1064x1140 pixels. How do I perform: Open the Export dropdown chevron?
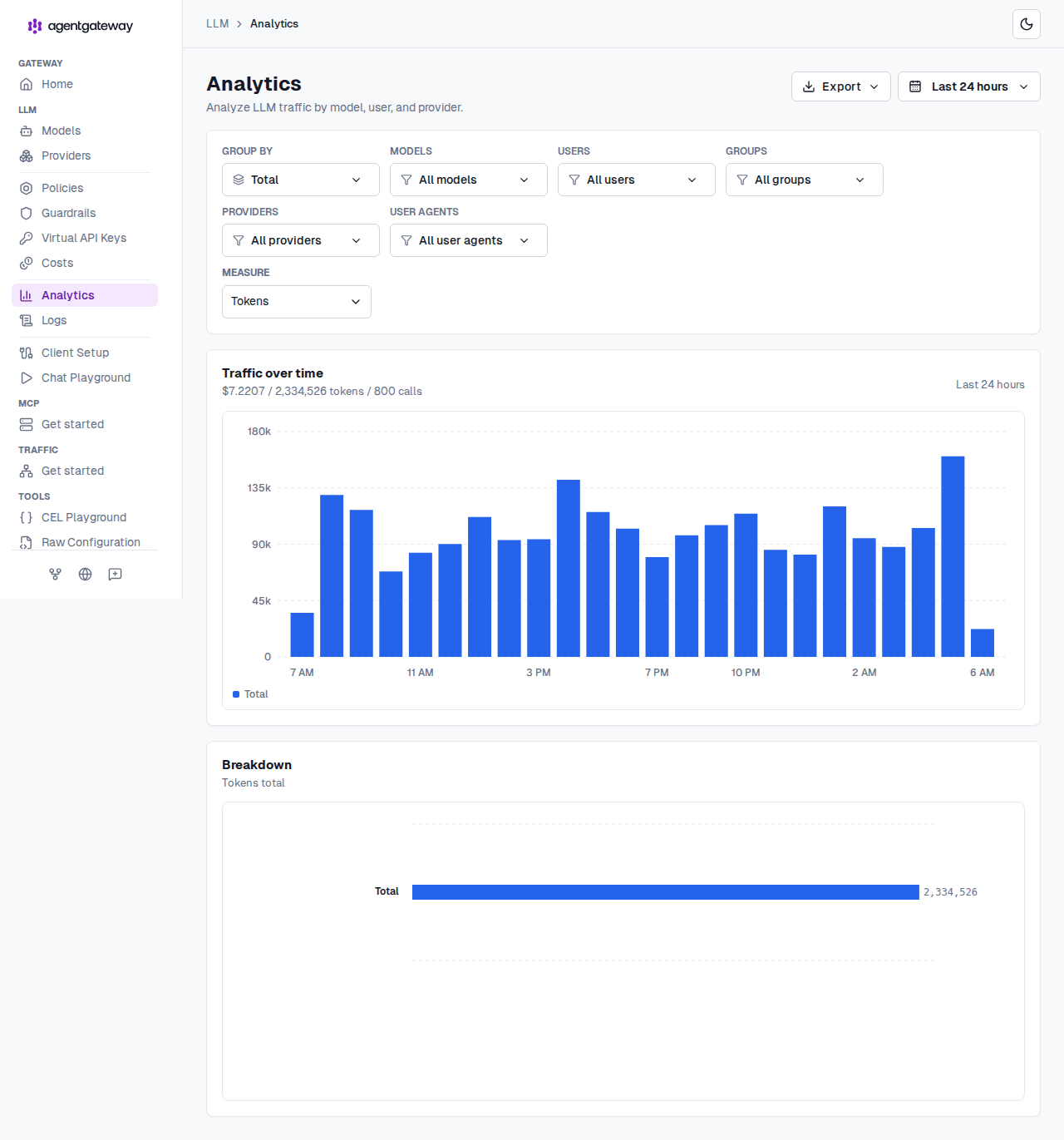coord(874,86)
